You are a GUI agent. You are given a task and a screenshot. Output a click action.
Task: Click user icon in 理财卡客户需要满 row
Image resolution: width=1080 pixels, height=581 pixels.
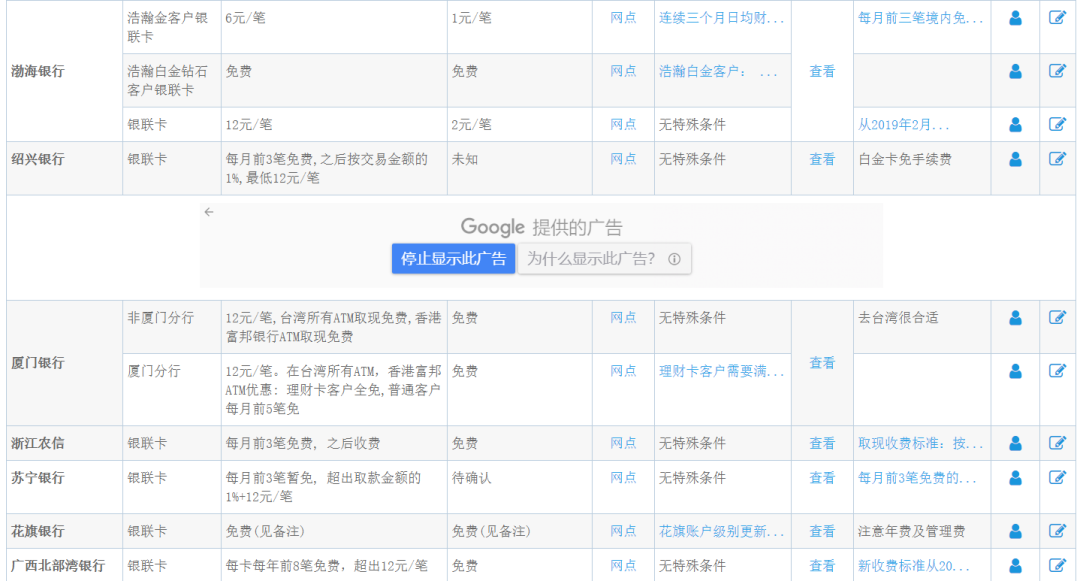point(1015,372)
